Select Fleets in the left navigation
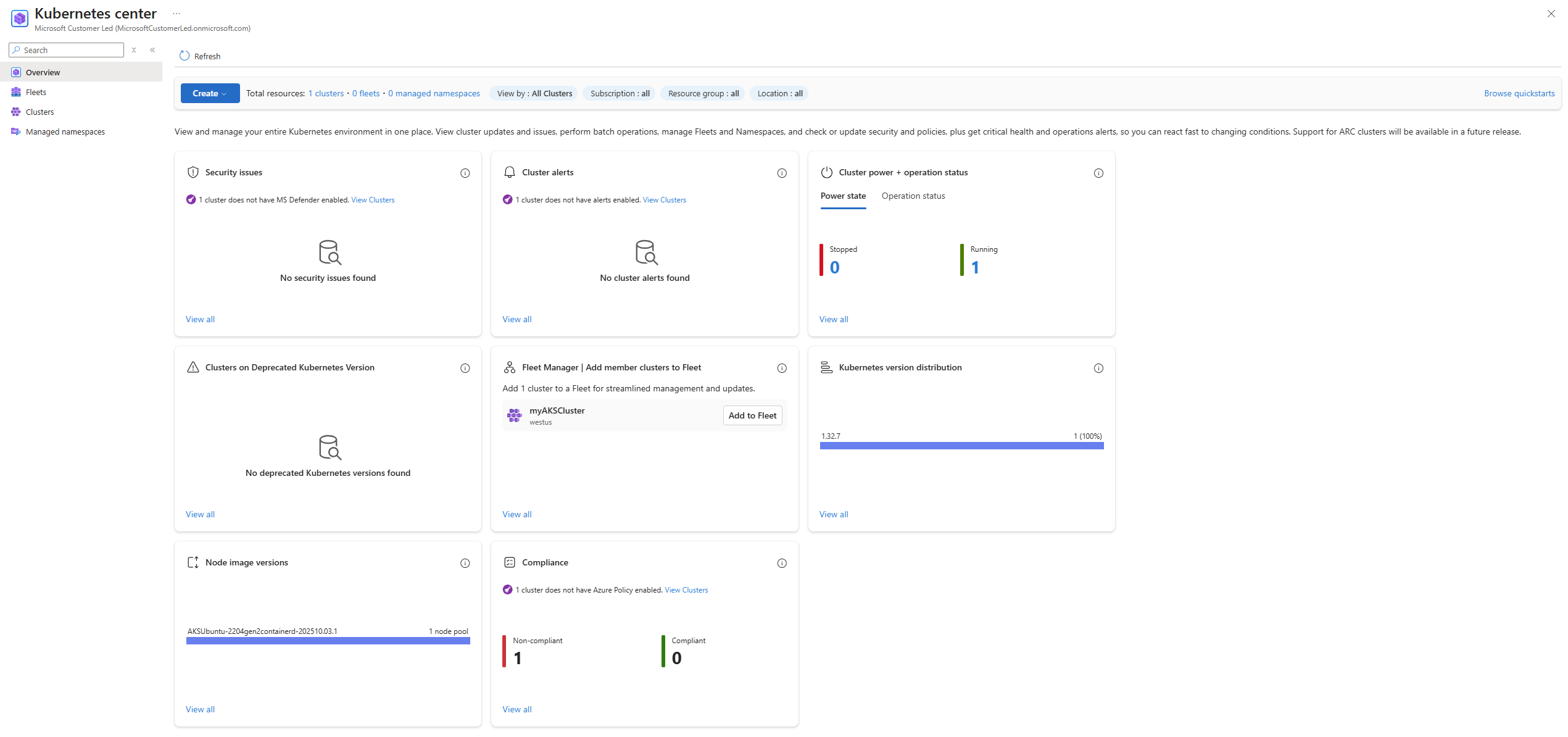 click(x=36, y=92)
